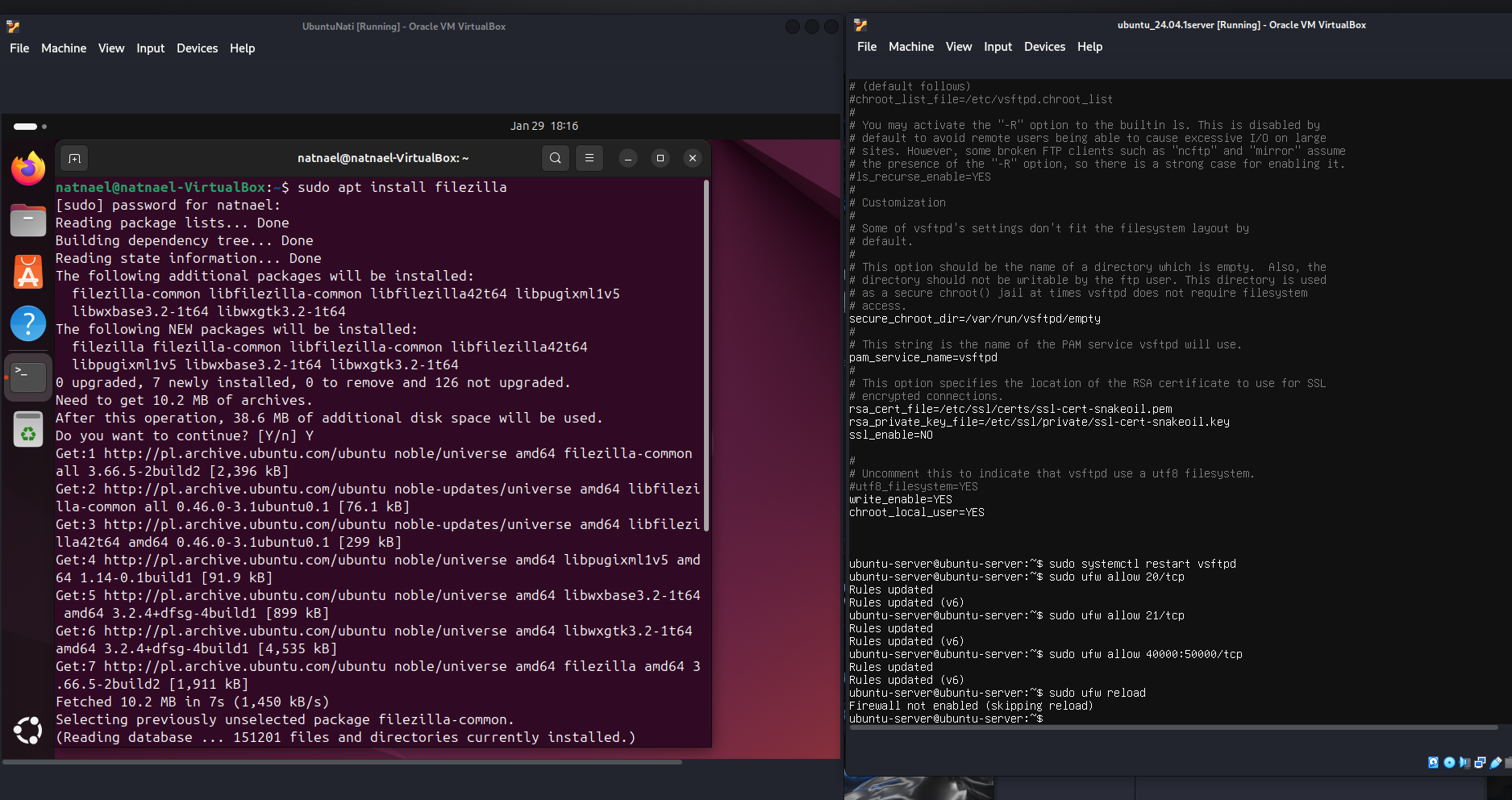Viewport: 1512px width, 800px height.
Task: Open the Help question-mark dock icon
Action: tap(28, 323)
